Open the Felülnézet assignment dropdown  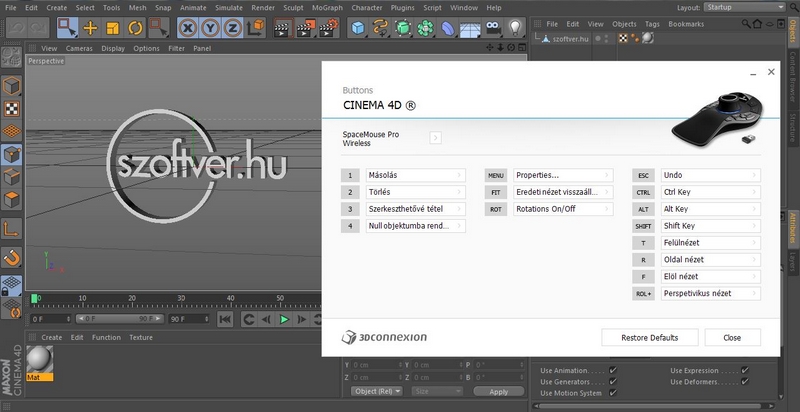(710, 243)
